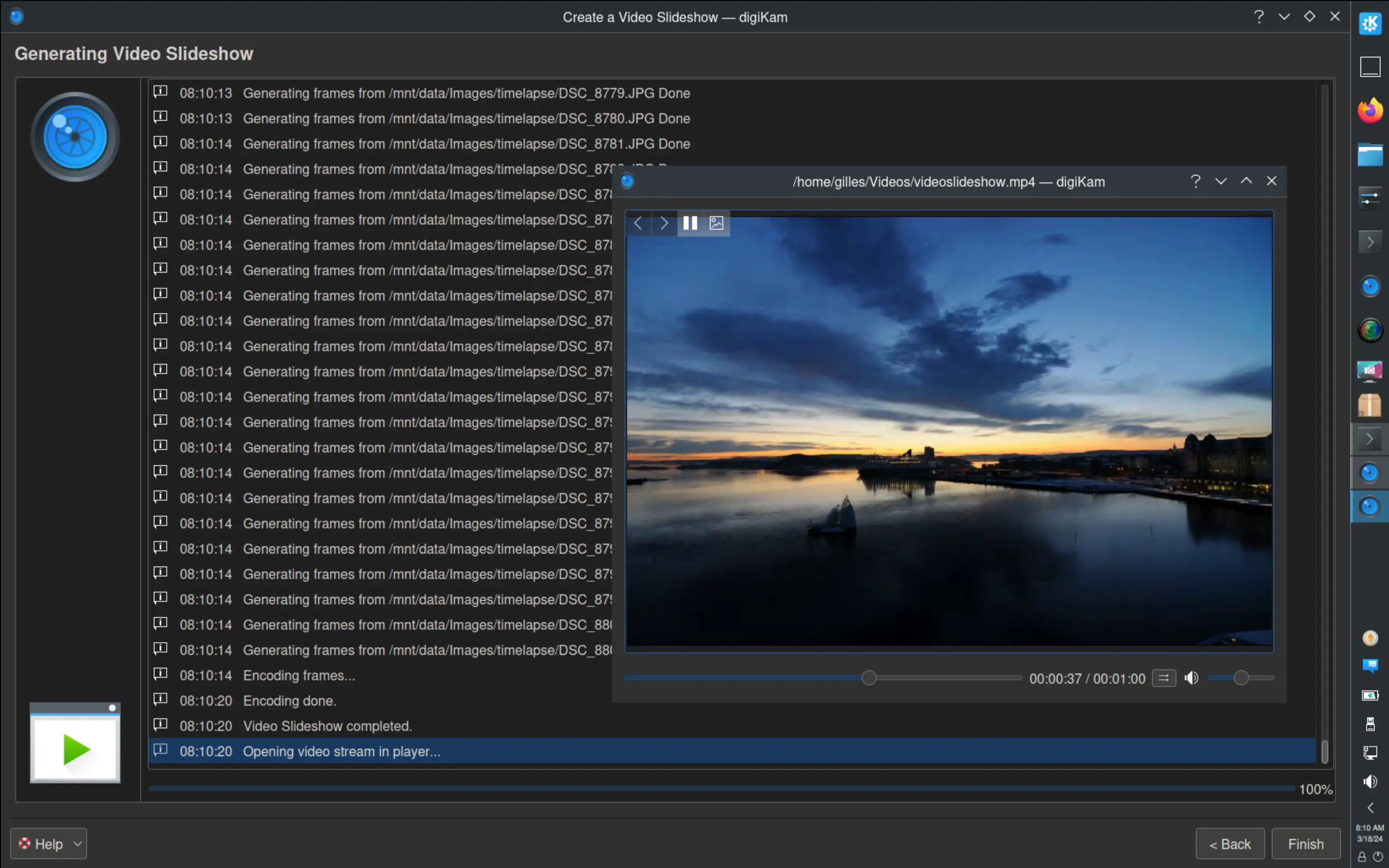Screen dimensions: 1389x868
Task: Open the player window's title bar arrow menu
Action: (x=1220, y=181)
